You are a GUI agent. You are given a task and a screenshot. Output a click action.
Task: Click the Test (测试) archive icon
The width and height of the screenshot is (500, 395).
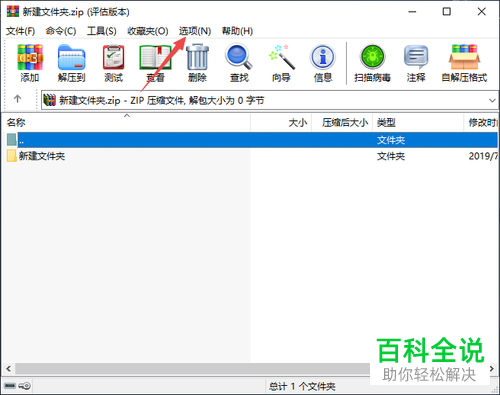point(114,57)
